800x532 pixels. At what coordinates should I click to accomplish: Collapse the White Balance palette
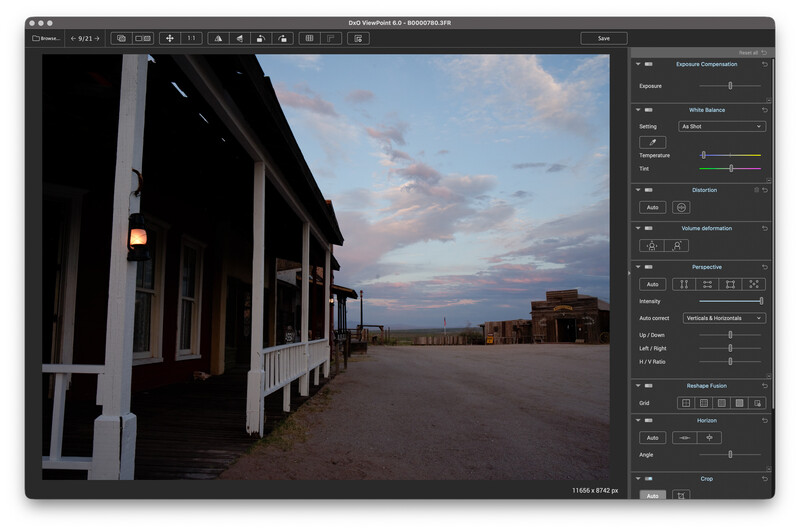point(638,110)
